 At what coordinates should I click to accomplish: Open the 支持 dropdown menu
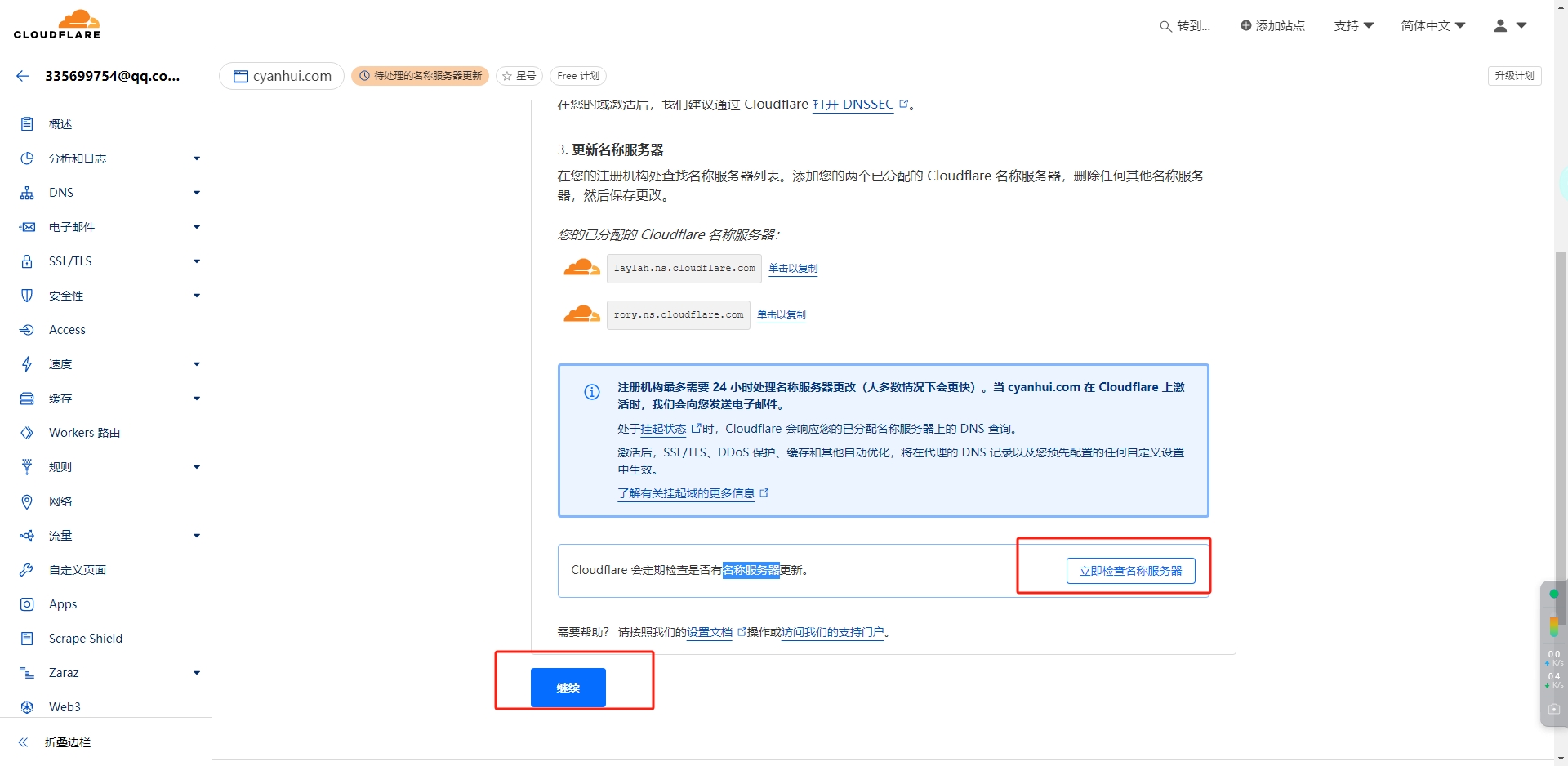[1354, 26]
